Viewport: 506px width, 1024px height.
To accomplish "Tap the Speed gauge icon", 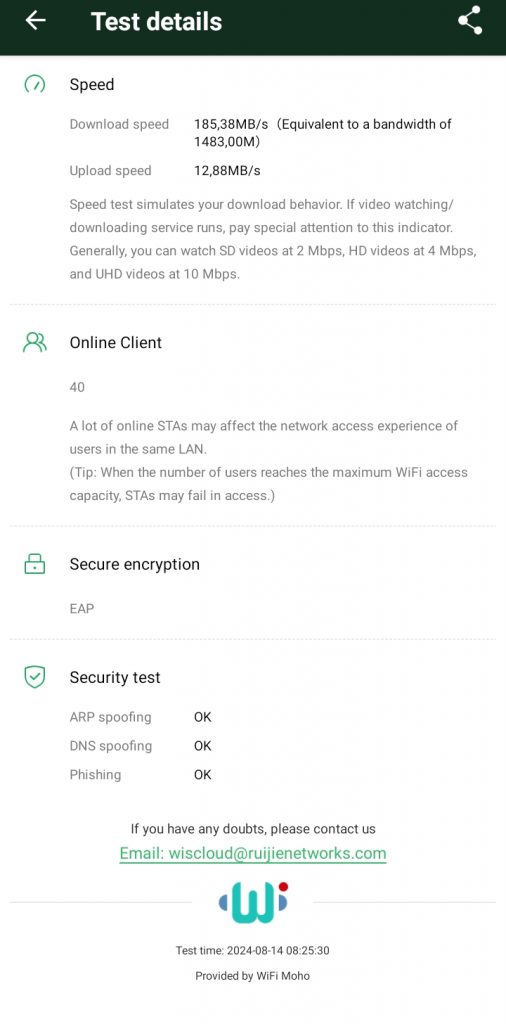I will pyautogui.click(x=35, y=84).
